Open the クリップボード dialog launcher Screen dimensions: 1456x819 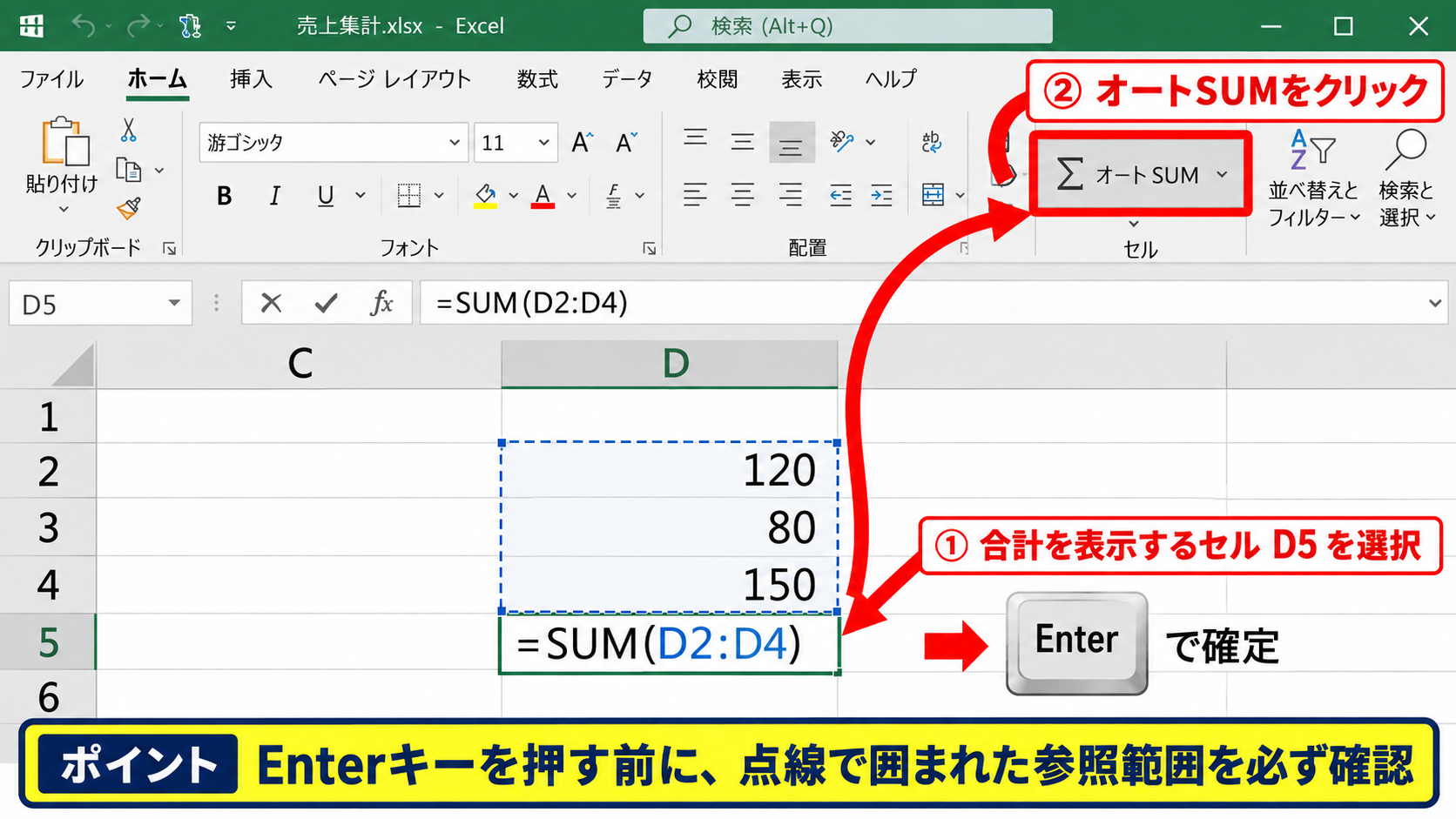(x=170, y=249)
